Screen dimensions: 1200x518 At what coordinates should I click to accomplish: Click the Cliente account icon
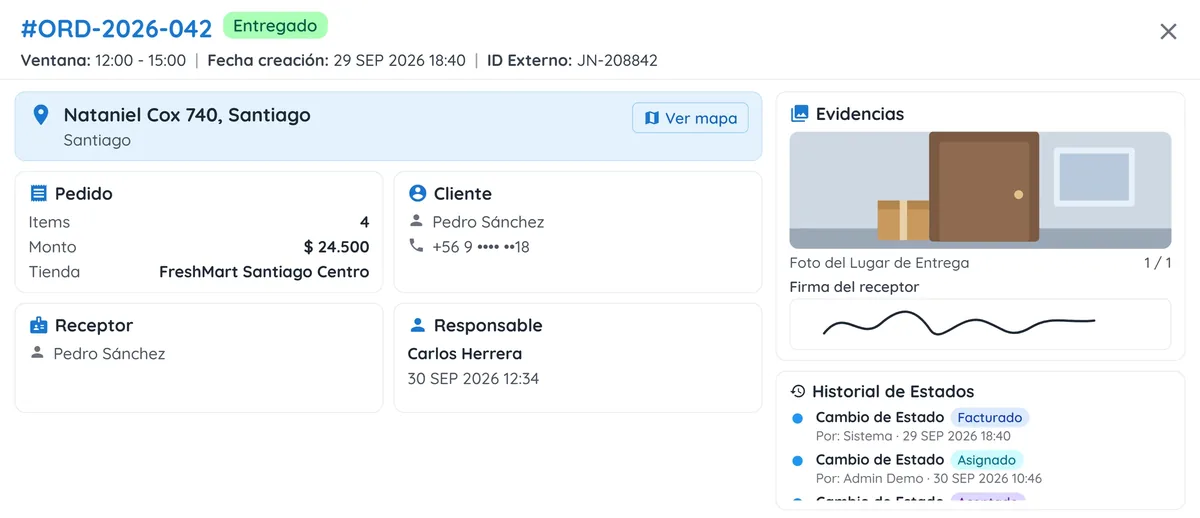(x=418, y=194)
